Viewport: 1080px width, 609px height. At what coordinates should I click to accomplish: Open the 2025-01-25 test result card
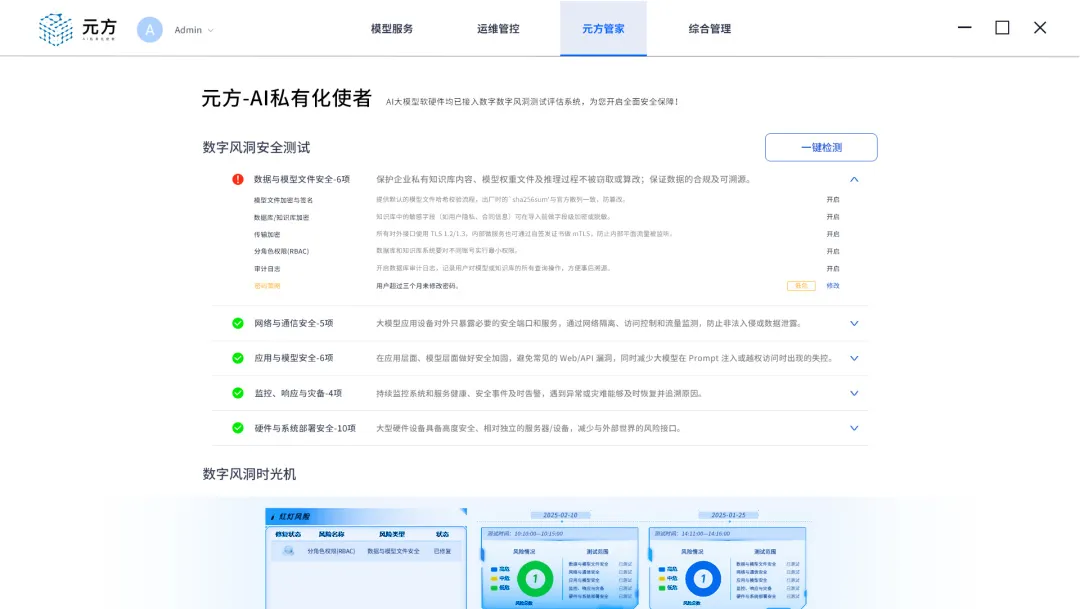pyautogui.click(x=727, y=568)
